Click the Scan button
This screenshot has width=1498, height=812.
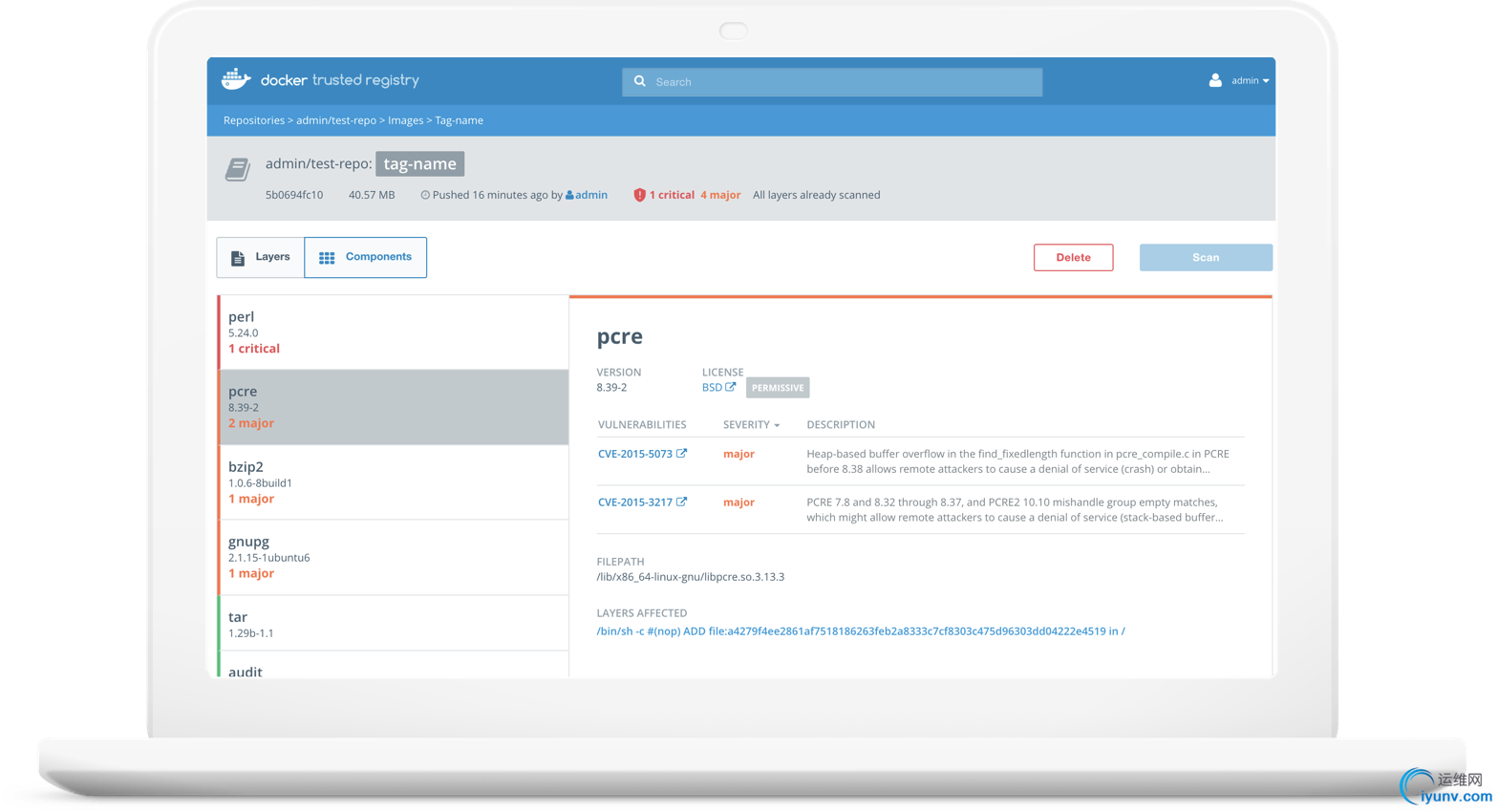tap(1206, 257)
